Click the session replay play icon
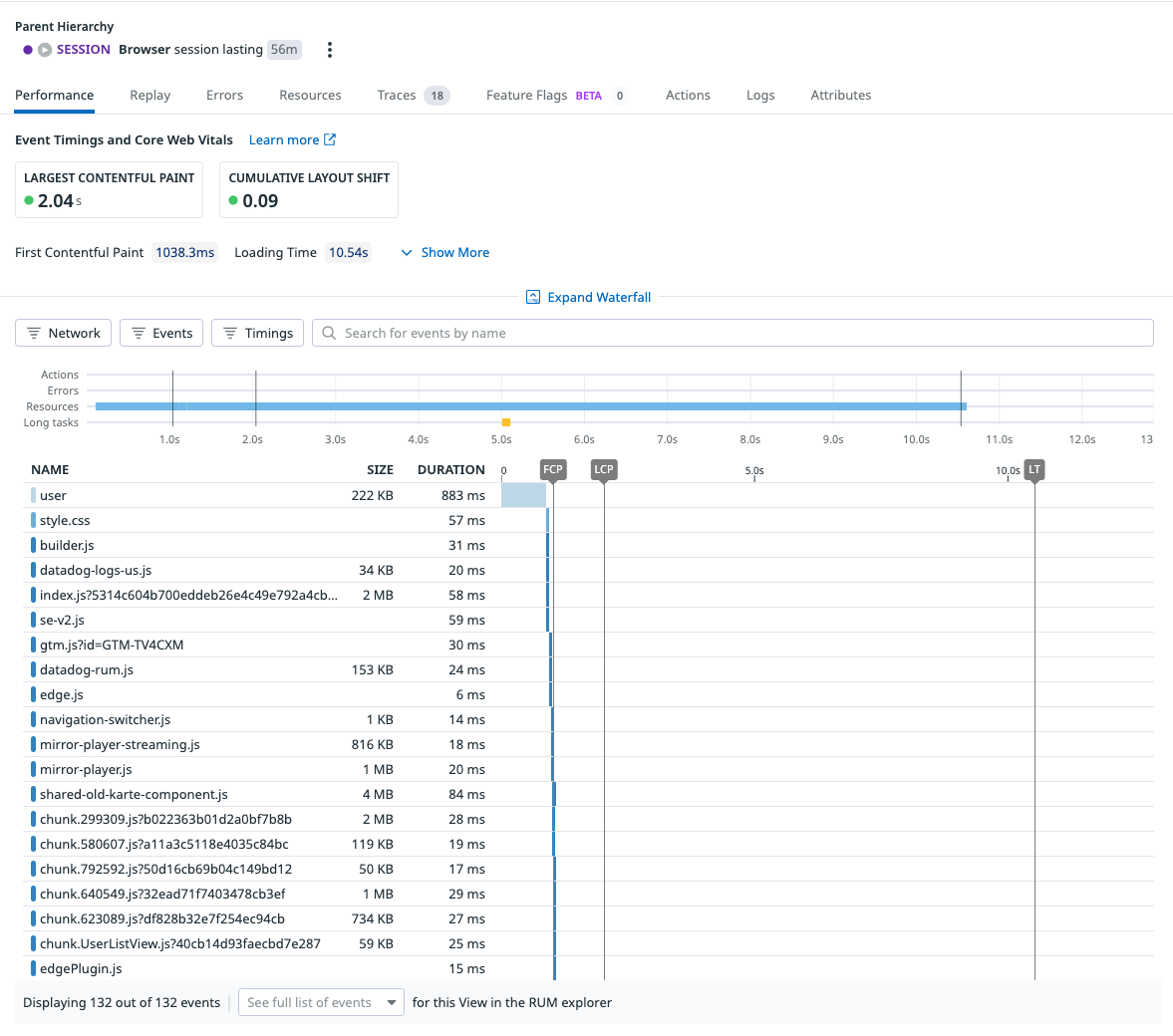 tap(45, 50)
